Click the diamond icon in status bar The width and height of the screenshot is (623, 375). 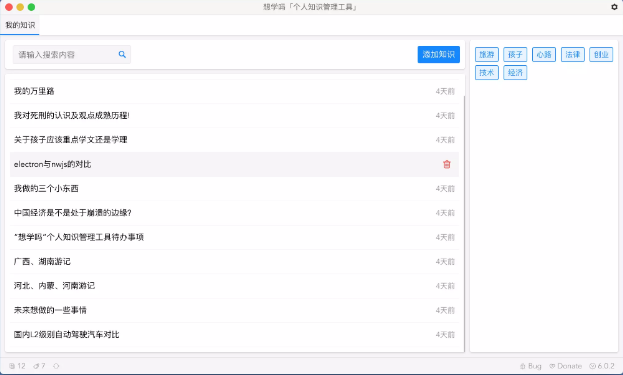click(56, 366)
